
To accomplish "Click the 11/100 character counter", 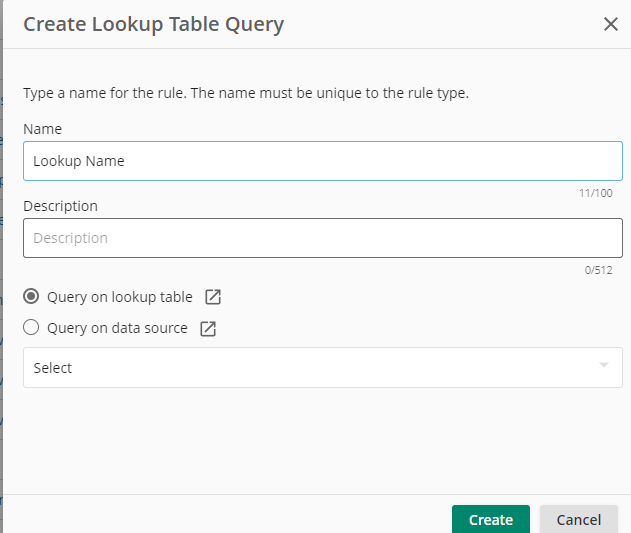I will pyautogui.click(x=596, y=193).
